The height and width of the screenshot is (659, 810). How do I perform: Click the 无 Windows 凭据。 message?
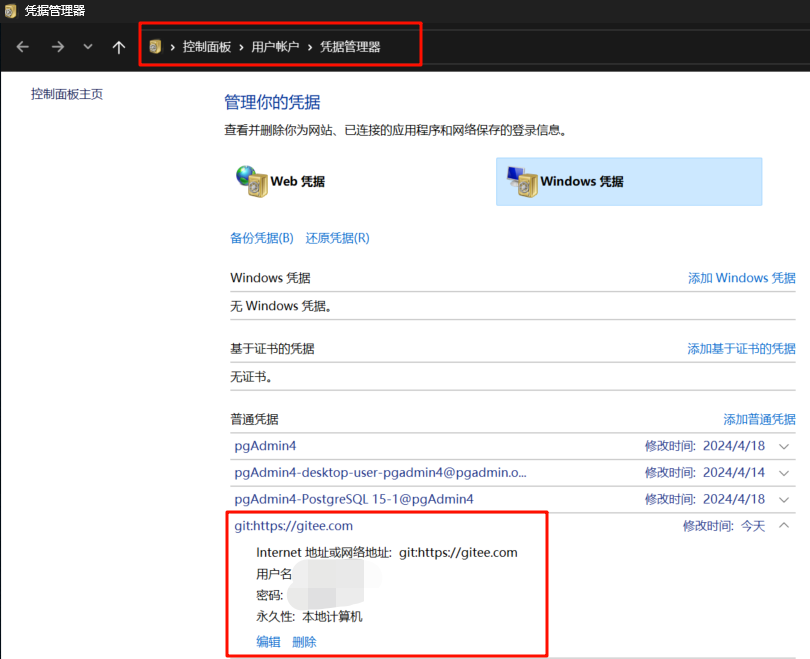coord(281,306)
